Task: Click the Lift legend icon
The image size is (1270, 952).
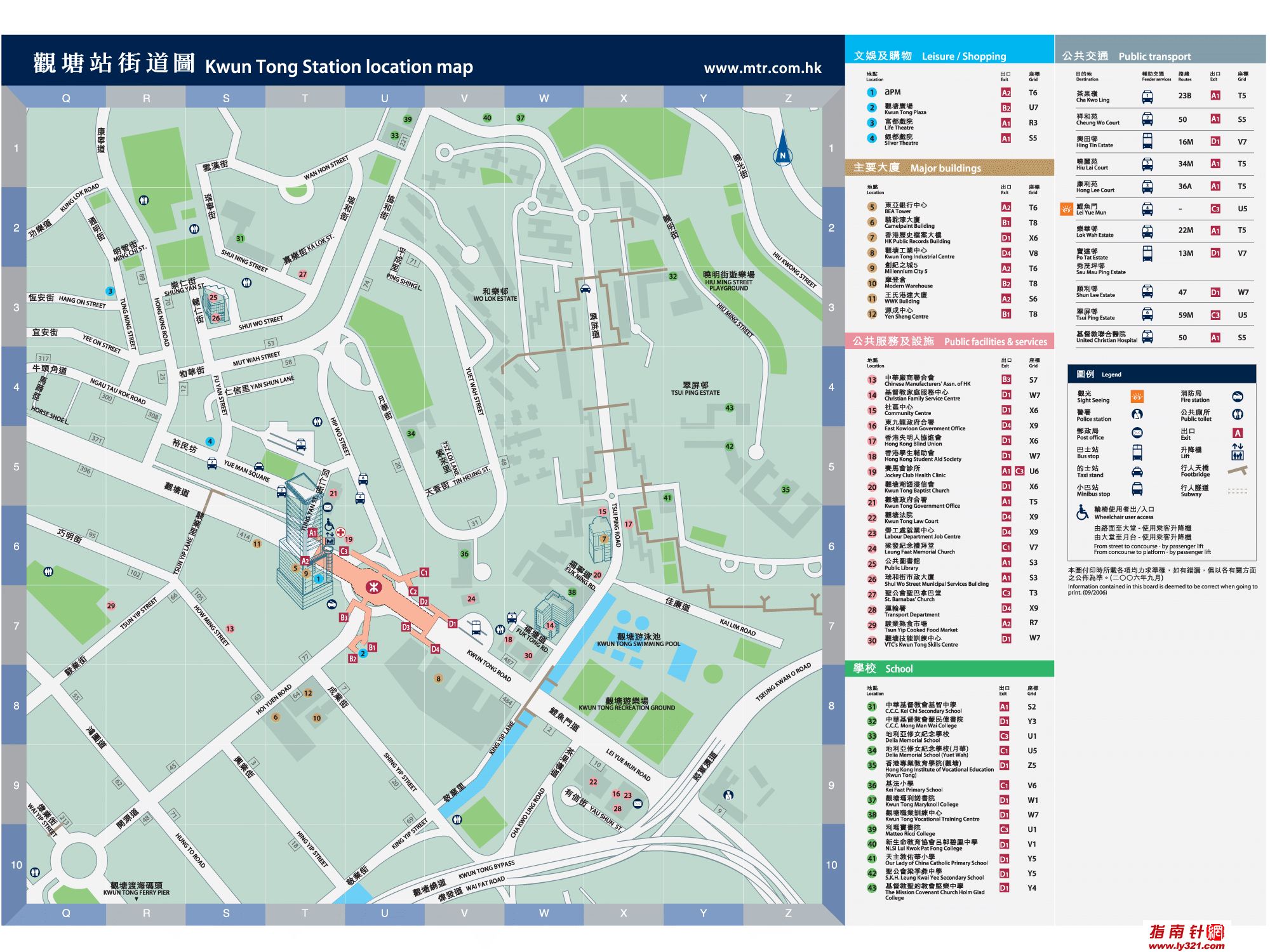Action: (x=1237, y=451)
